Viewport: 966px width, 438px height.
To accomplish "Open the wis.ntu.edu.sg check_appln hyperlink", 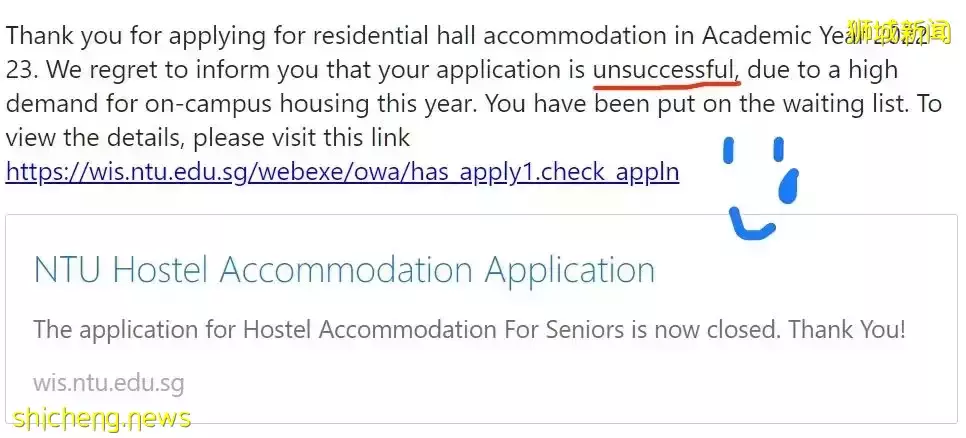I will [342, 172].
